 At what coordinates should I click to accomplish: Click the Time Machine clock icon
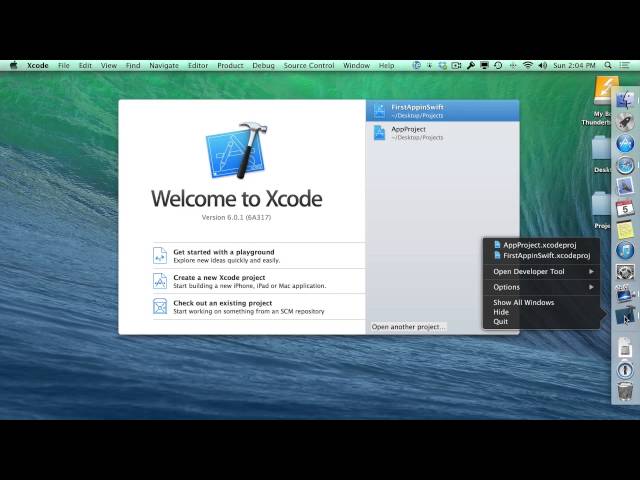point(498,65)
